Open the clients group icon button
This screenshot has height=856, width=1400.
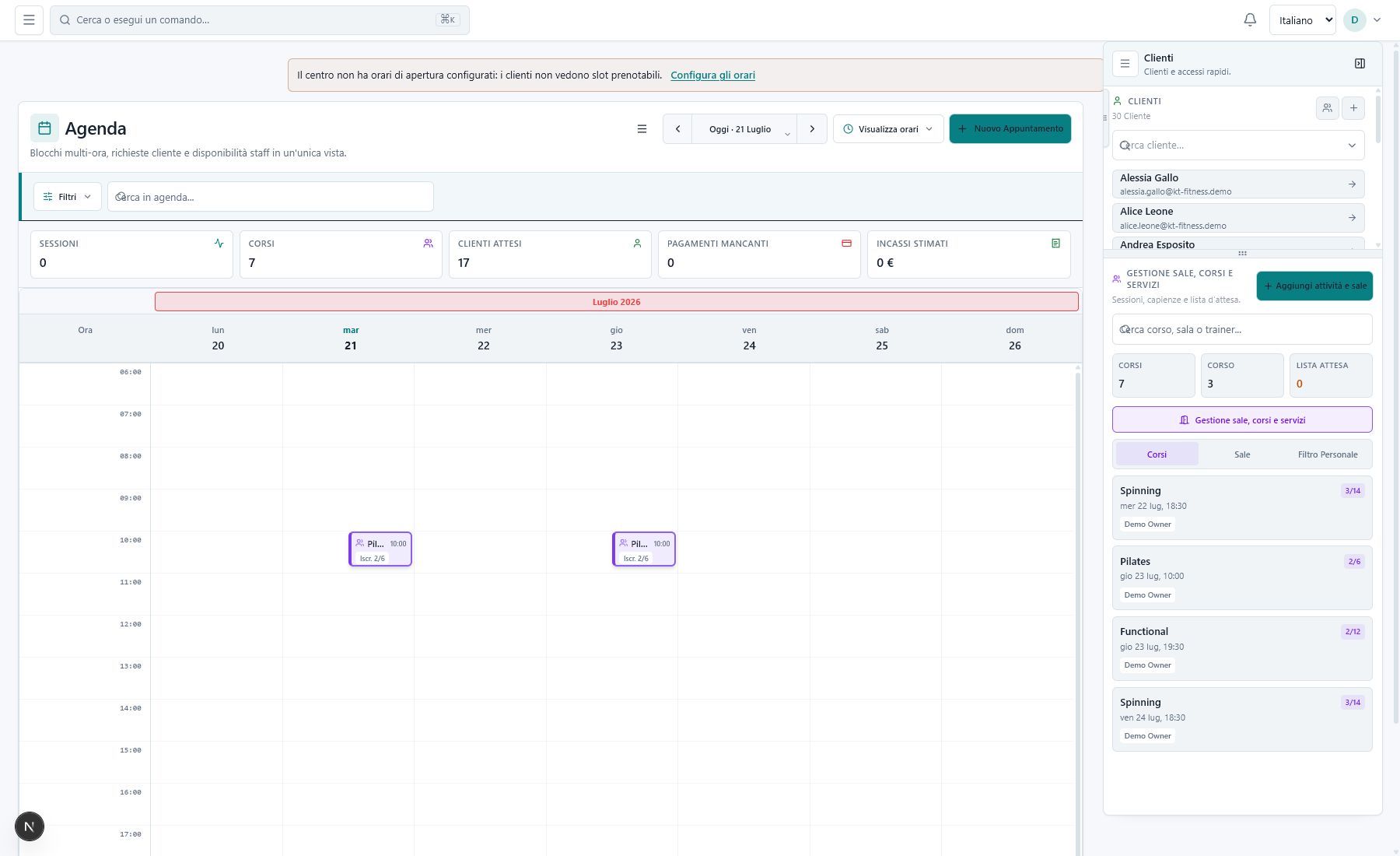[1327, 108]
